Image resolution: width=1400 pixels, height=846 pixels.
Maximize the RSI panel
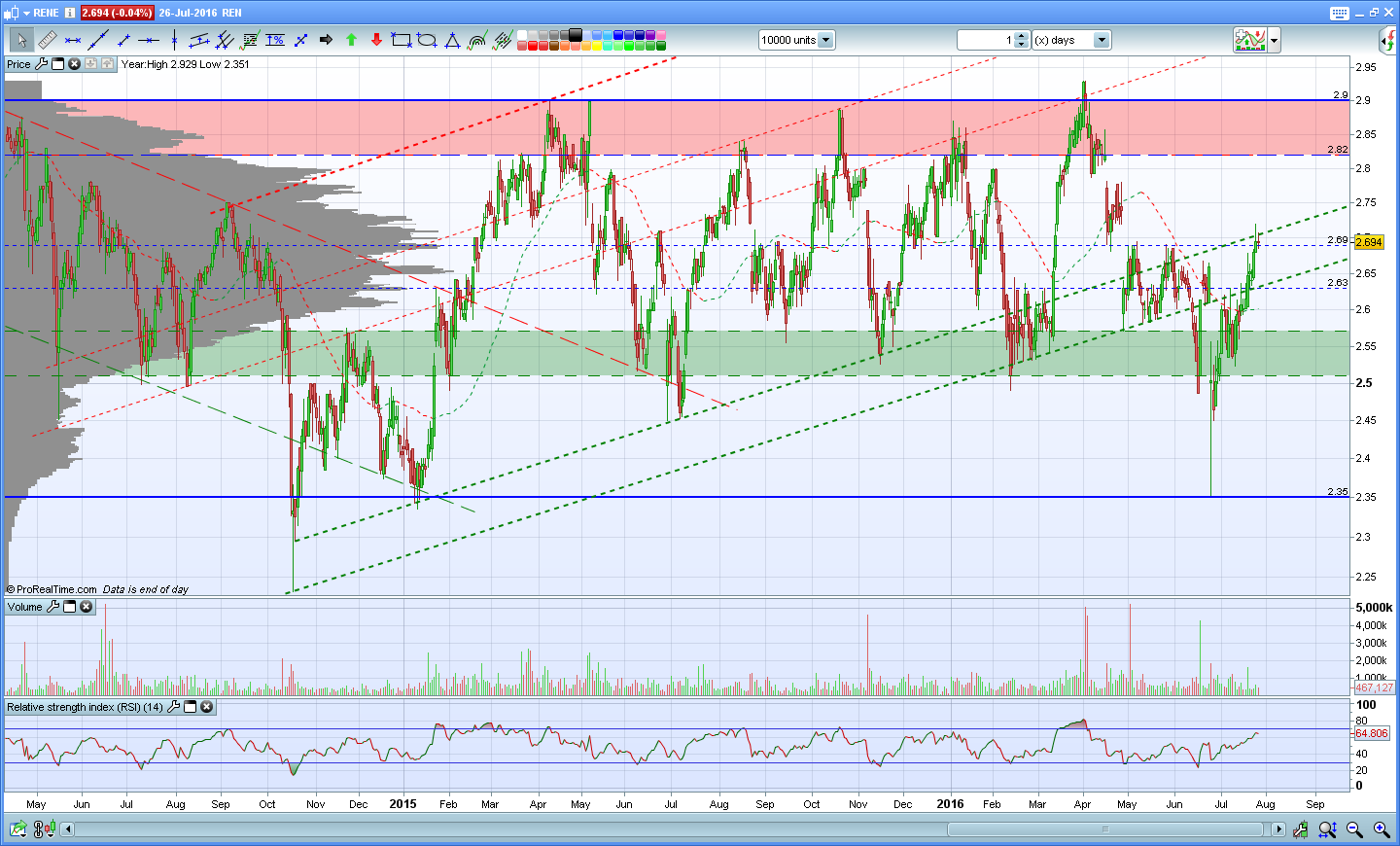pos(190,707)
